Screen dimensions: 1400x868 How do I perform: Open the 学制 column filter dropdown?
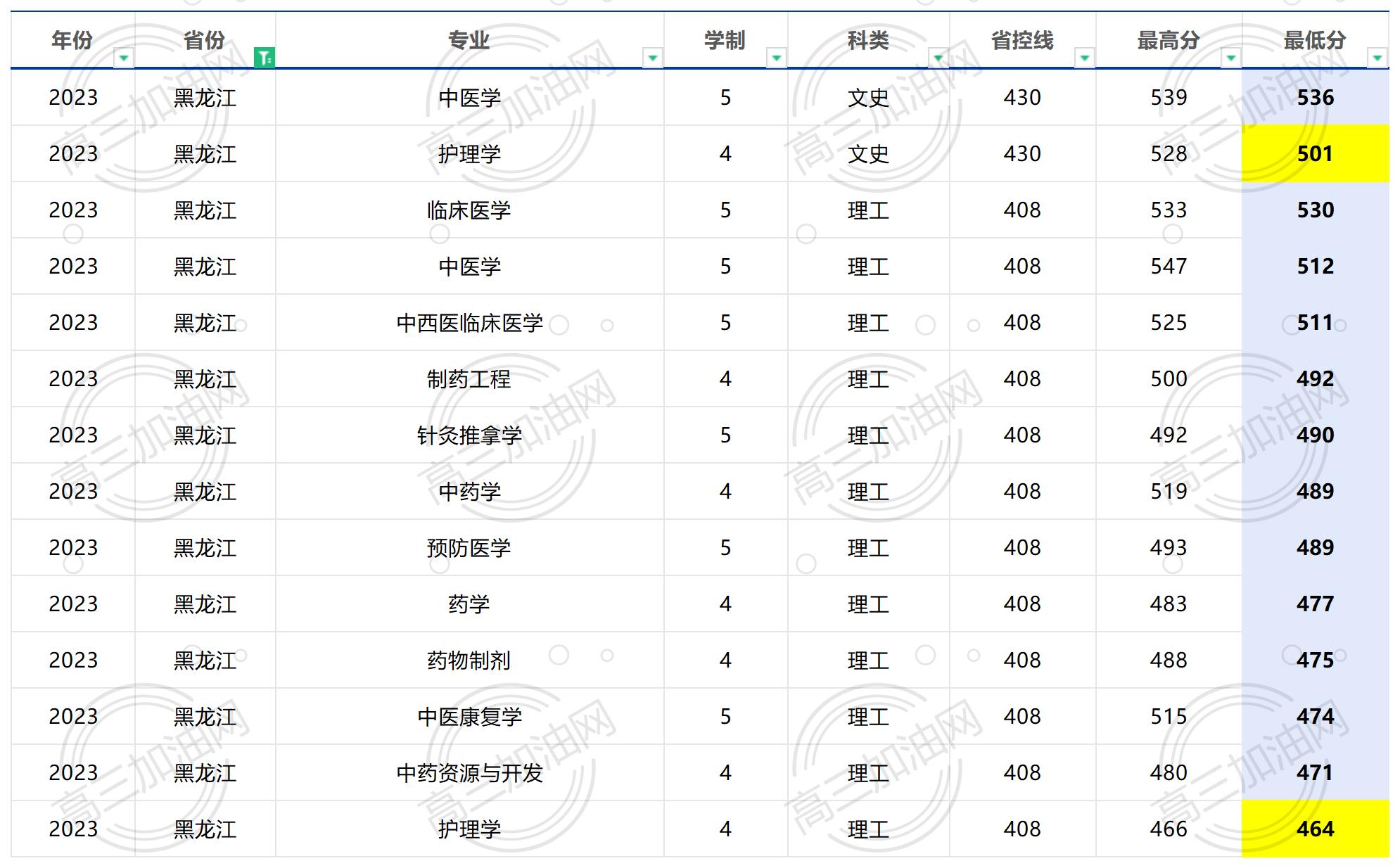click(777, 58)
